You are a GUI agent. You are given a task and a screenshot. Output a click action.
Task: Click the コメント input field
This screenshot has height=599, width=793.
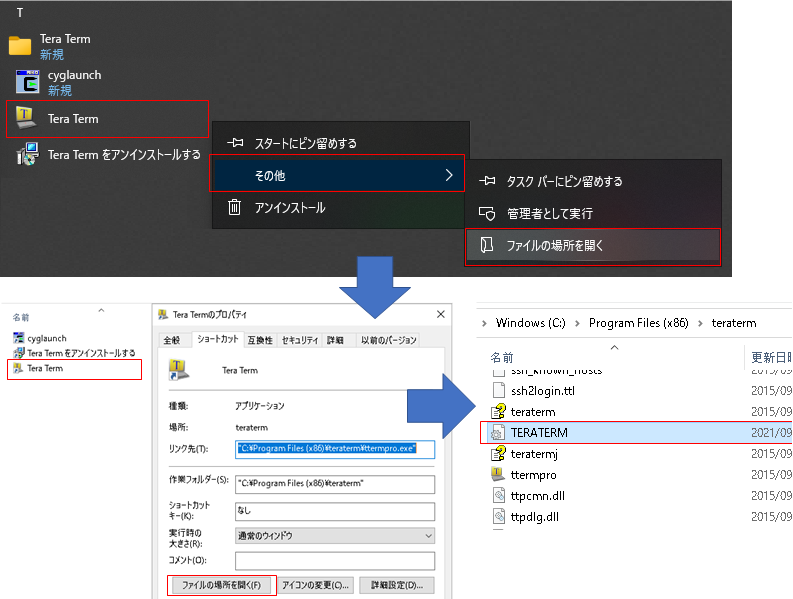tap(335, 561)
